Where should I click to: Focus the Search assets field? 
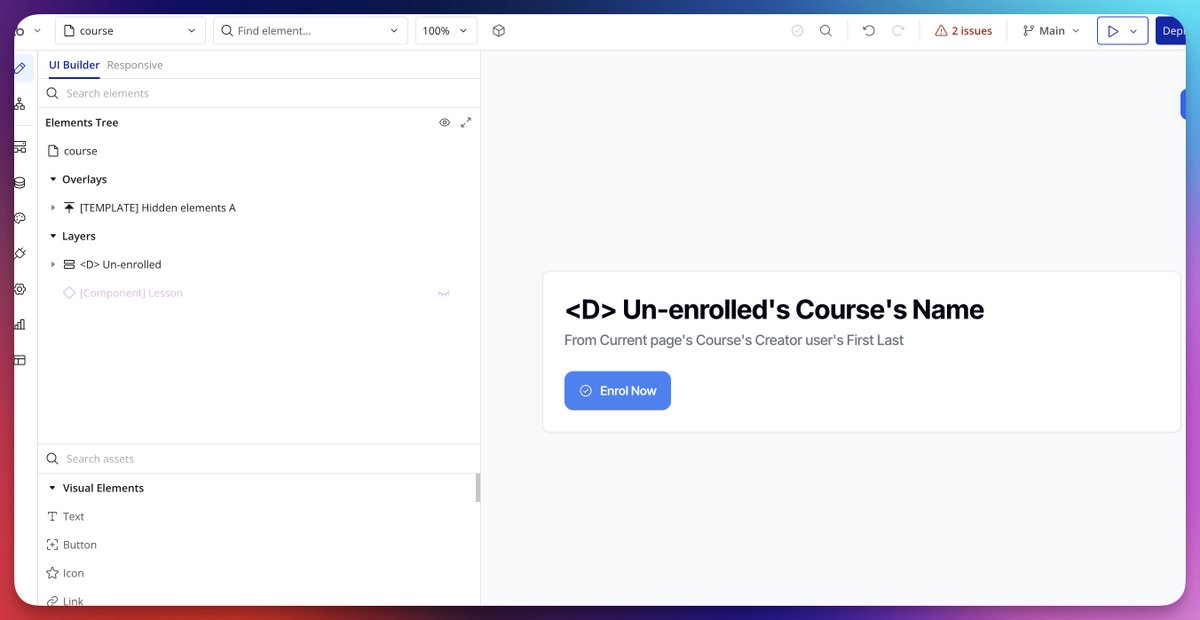point(258,459)
